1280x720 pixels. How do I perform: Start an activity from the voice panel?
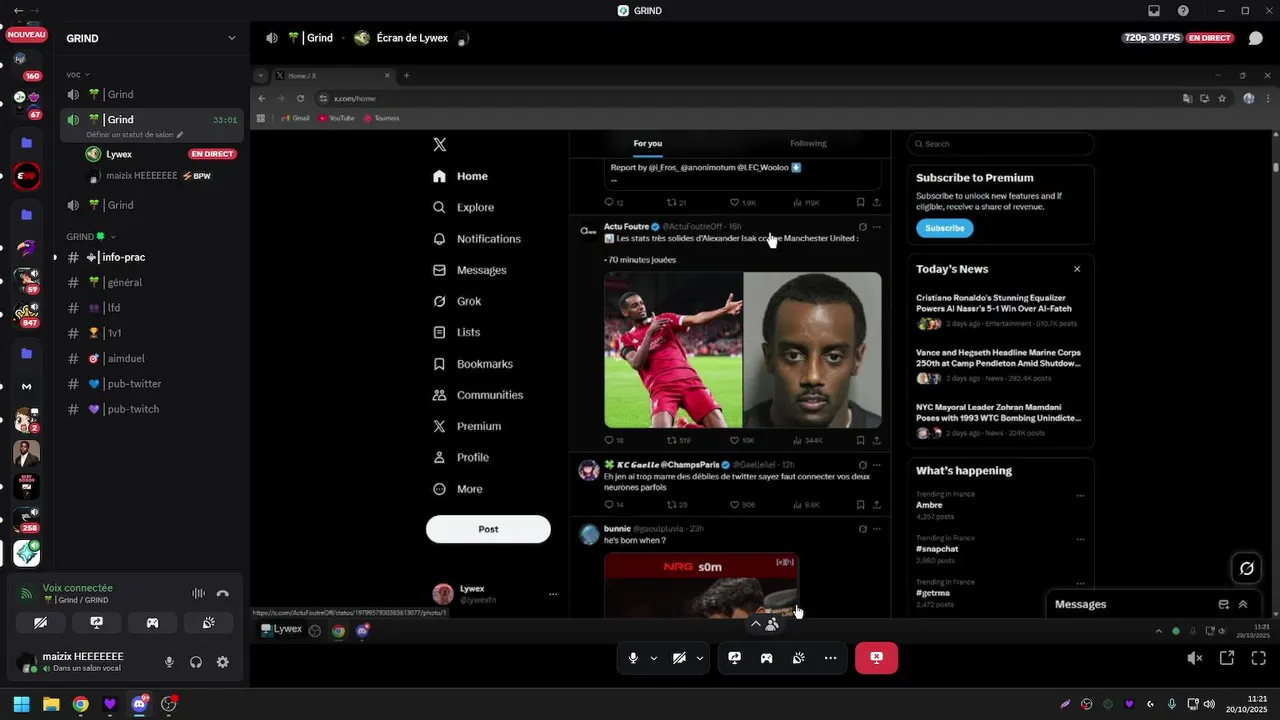[x=152, y=622]
